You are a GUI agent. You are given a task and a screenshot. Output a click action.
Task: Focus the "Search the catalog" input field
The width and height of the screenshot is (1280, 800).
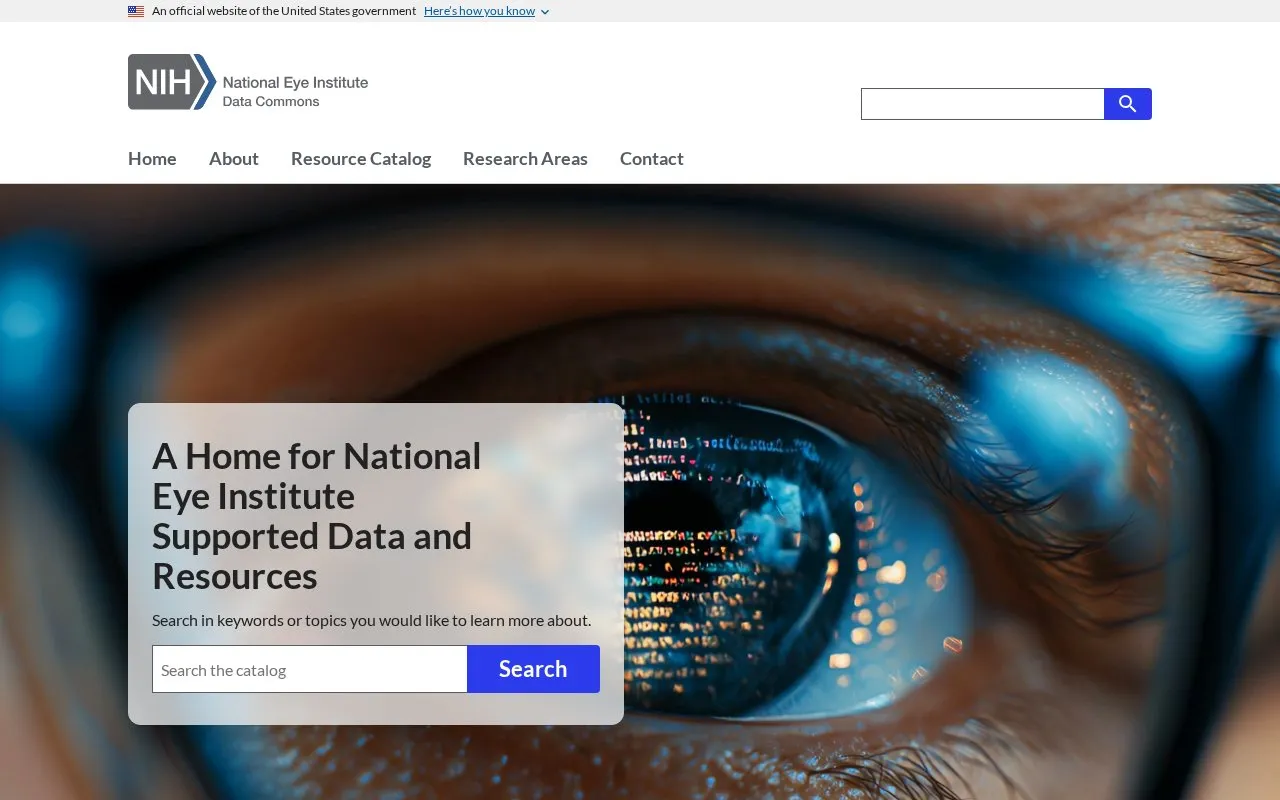[x=310, y=669]
